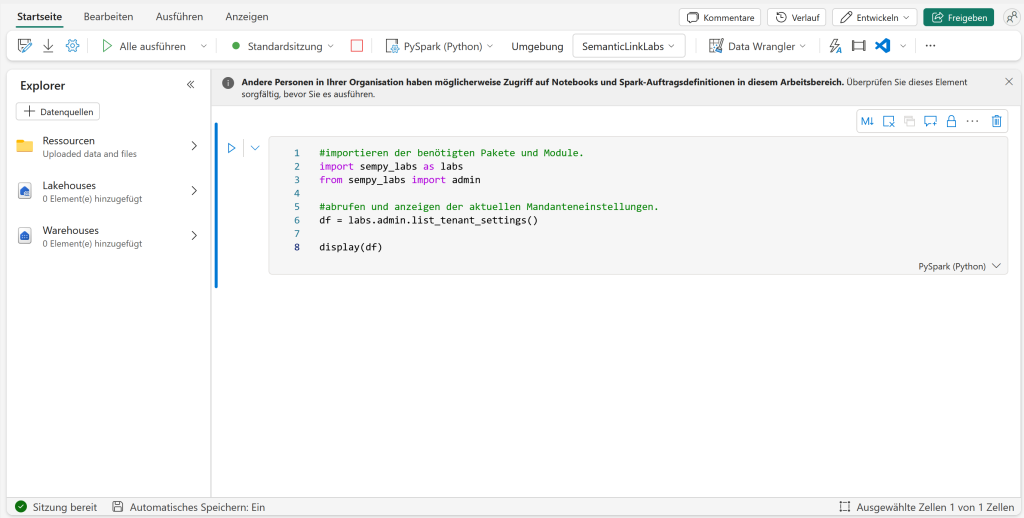Image resolution: width=1024 pixels, height=518 pixels.
Task: Convert cell to Markdown icon
Action: click(x=867, y=121)
